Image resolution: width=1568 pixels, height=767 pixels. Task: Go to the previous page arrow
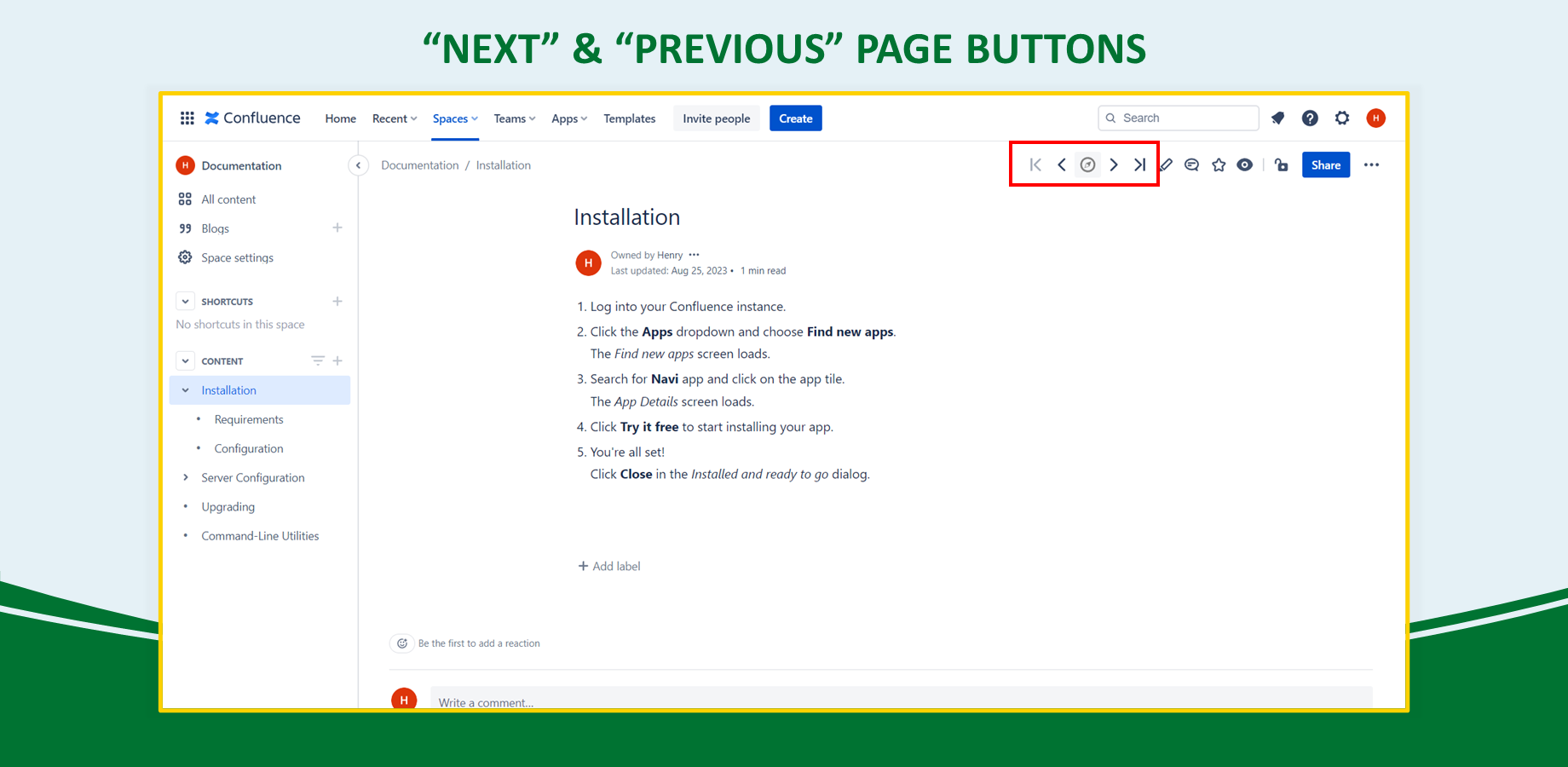coord(1062,164)
